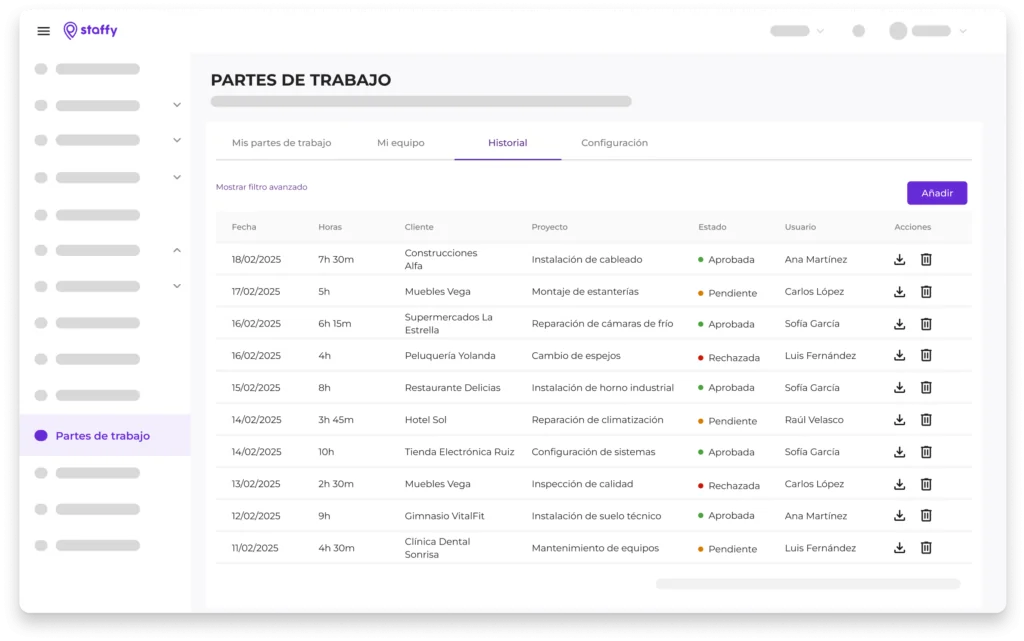Viewport: 1024px width, 641px height.
Task: Download the Construcciones Alfa work report
Action: click(899, 260)
